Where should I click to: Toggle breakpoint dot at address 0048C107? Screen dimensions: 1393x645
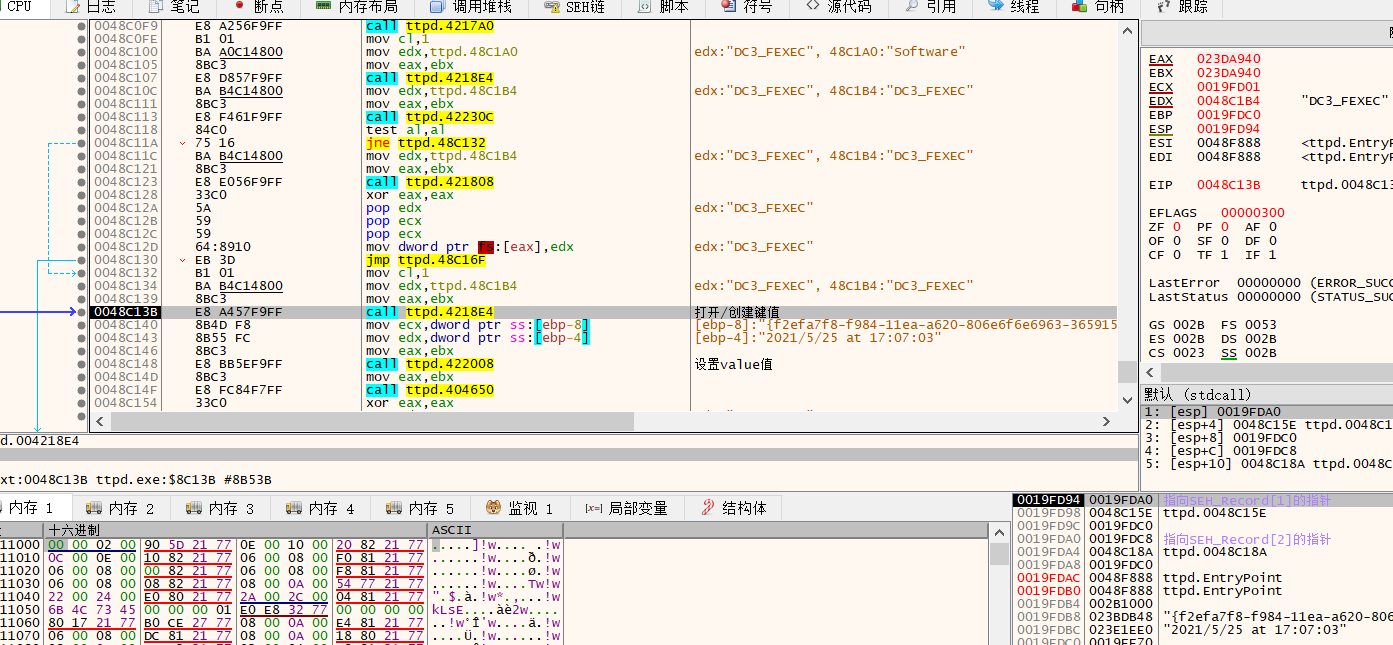click(82, 78)
